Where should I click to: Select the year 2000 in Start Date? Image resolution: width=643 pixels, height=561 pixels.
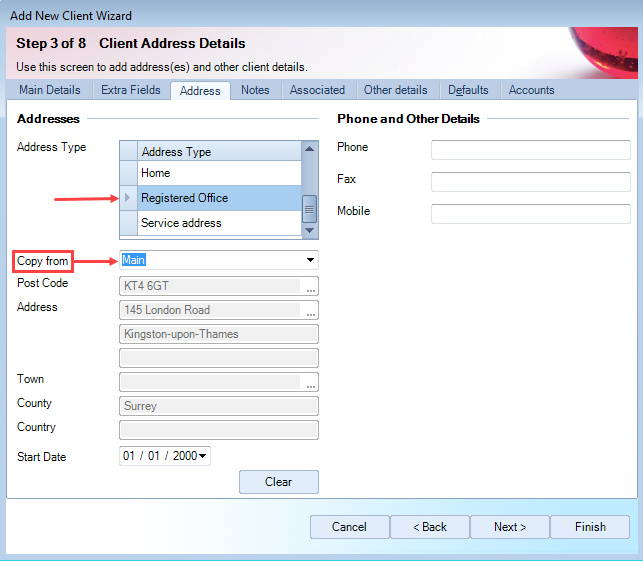point(185,456)
